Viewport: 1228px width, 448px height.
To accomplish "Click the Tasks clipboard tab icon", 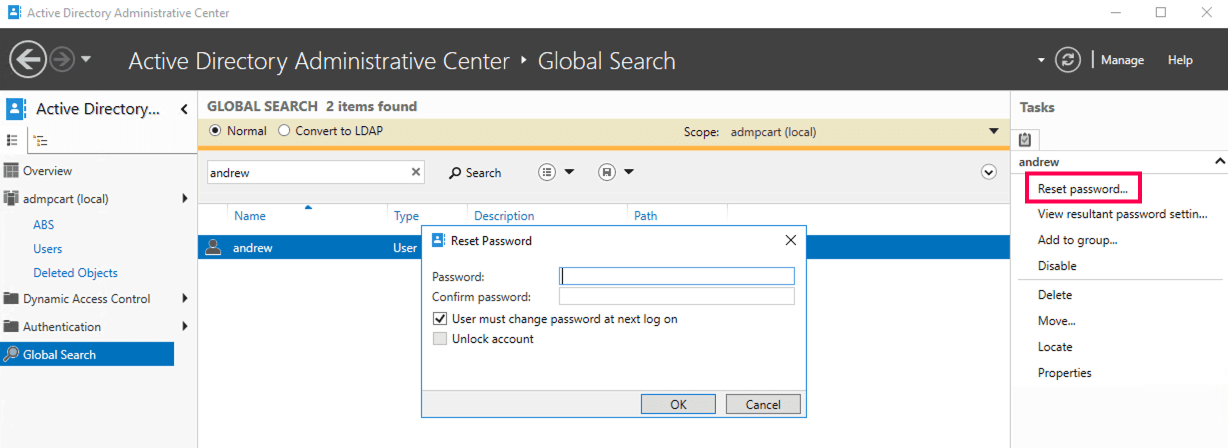I will click(x=1025, y=139).
